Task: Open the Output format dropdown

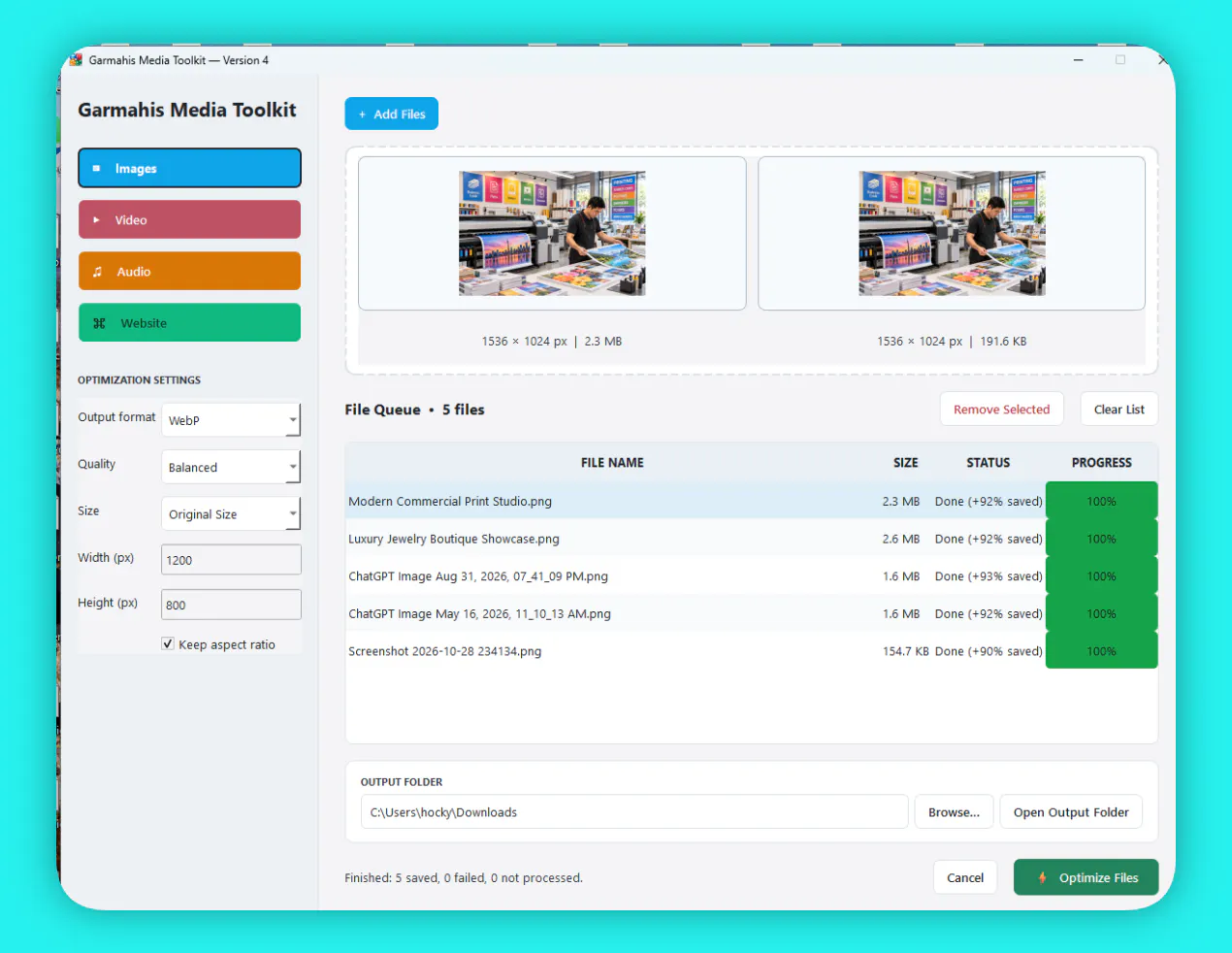Action: [231, 420]
